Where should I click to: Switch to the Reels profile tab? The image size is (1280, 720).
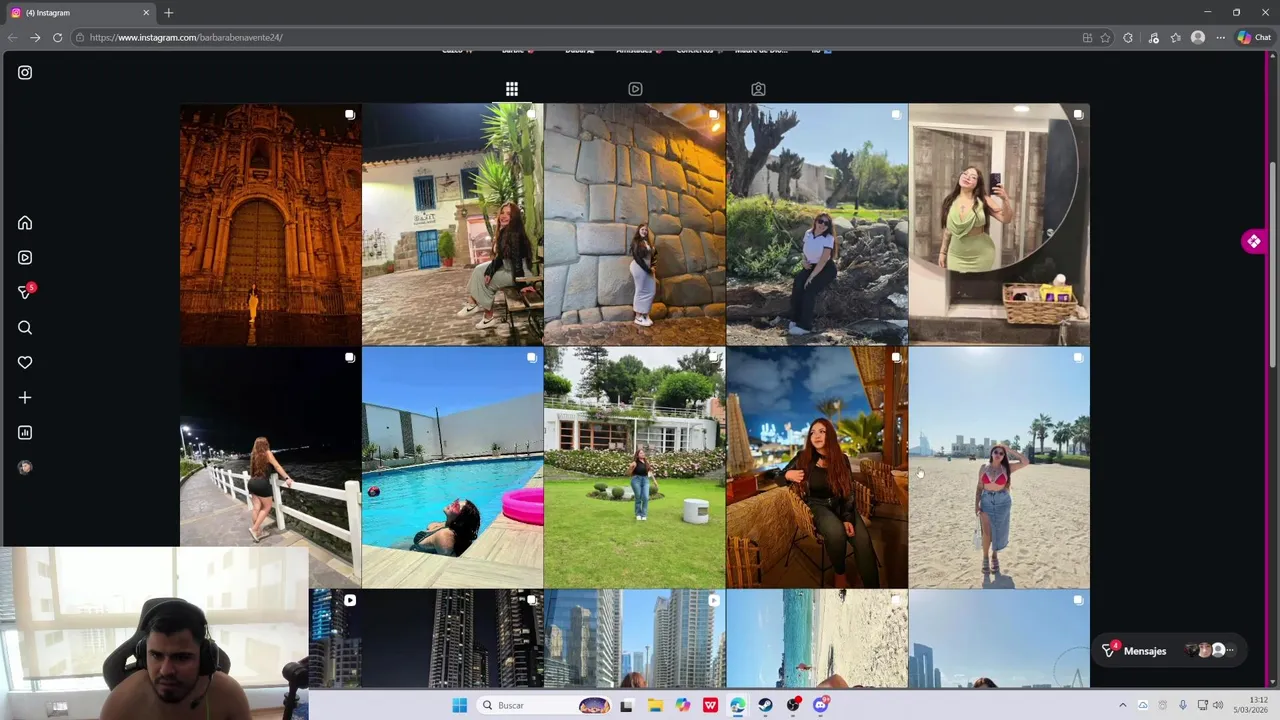(635, 89)
